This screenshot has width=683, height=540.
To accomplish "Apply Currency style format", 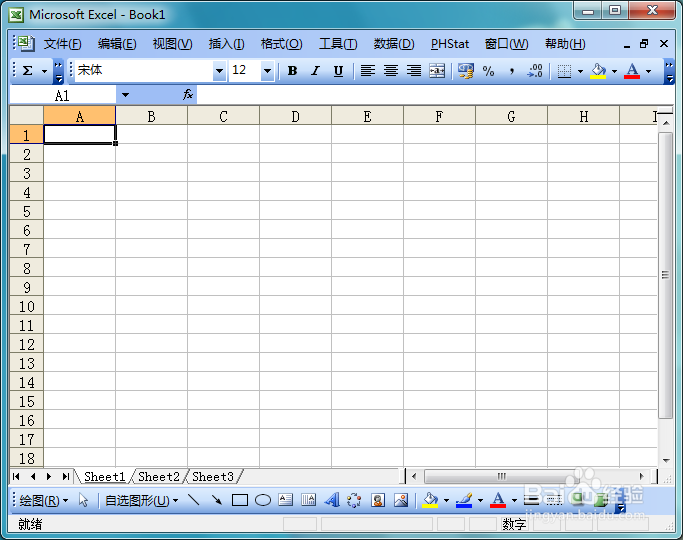I will 466,71.
